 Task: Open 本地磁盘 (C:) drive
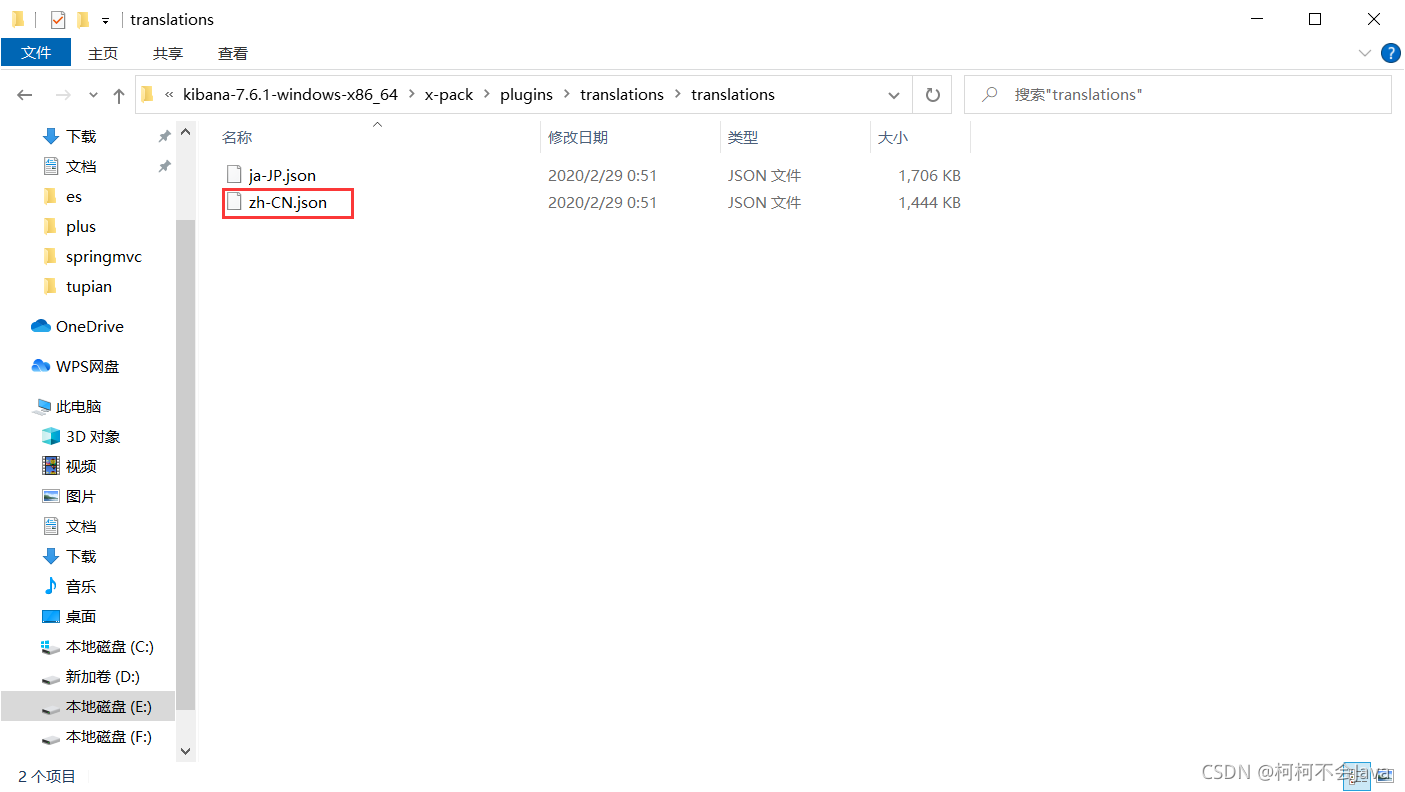pos(110,646)
